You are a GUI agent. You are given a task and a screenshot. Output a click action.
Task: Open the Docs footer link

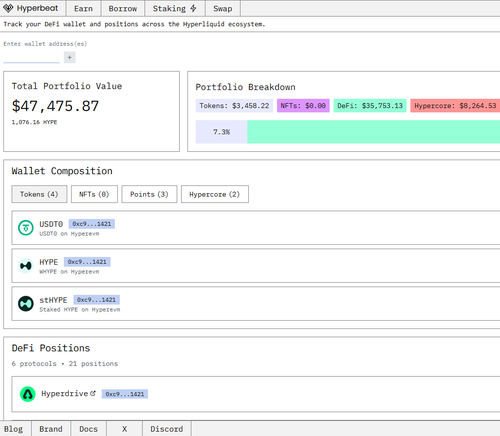(x=89, y=429)
